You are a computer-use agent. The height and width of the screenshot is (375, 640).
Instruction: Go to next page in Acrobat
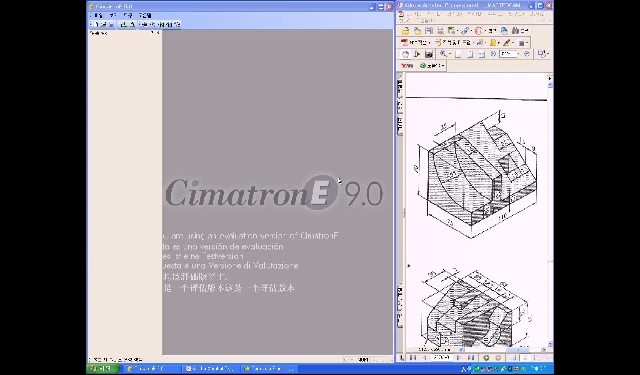point(459,358)
